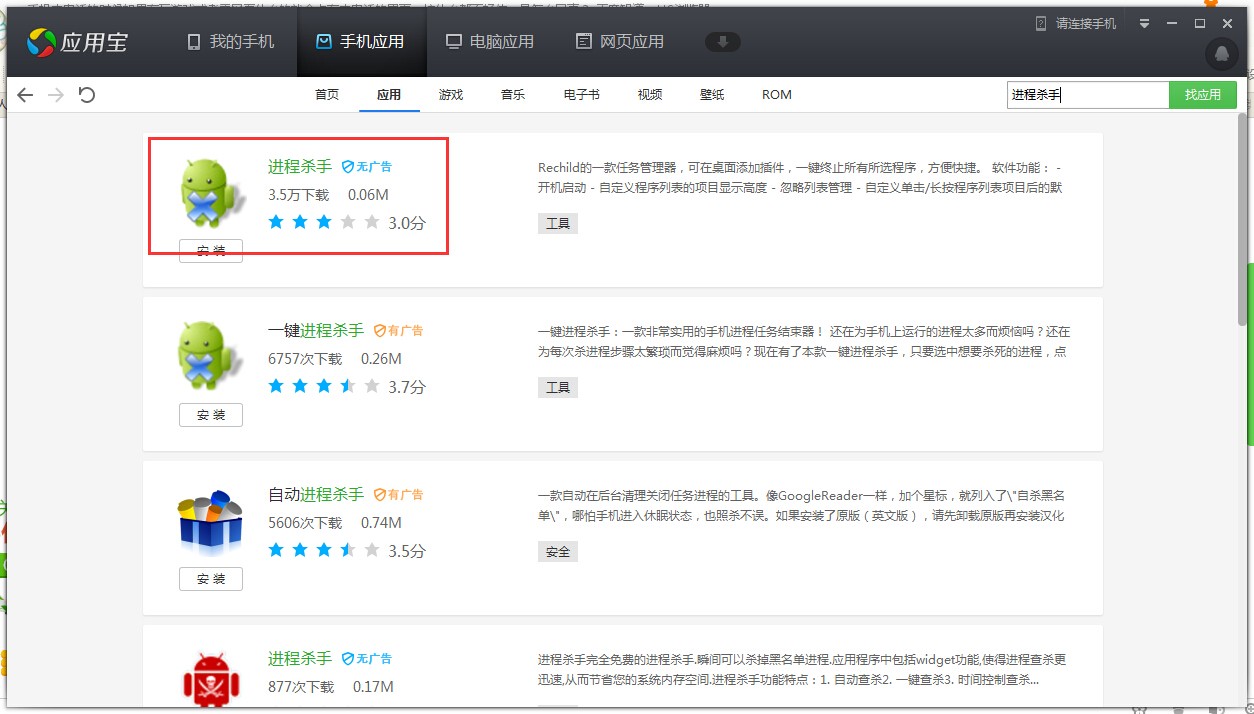Click the 无广告 badge beside 进程杀手
The height and width of the screenshot is (714, 1254).
[365, 166]
